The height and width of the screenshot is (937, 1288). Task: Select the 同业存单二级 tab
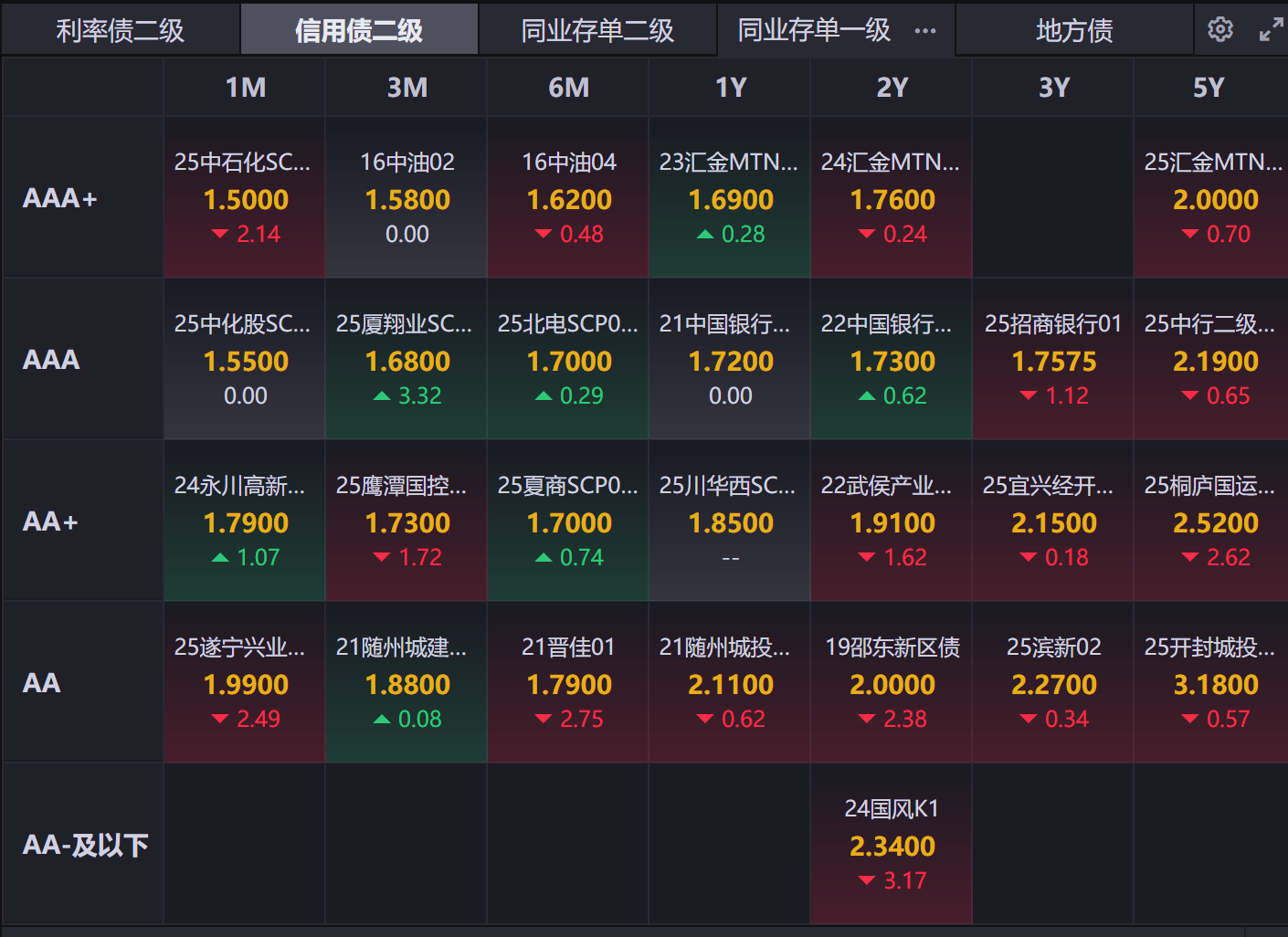click(x=597, y=30)
